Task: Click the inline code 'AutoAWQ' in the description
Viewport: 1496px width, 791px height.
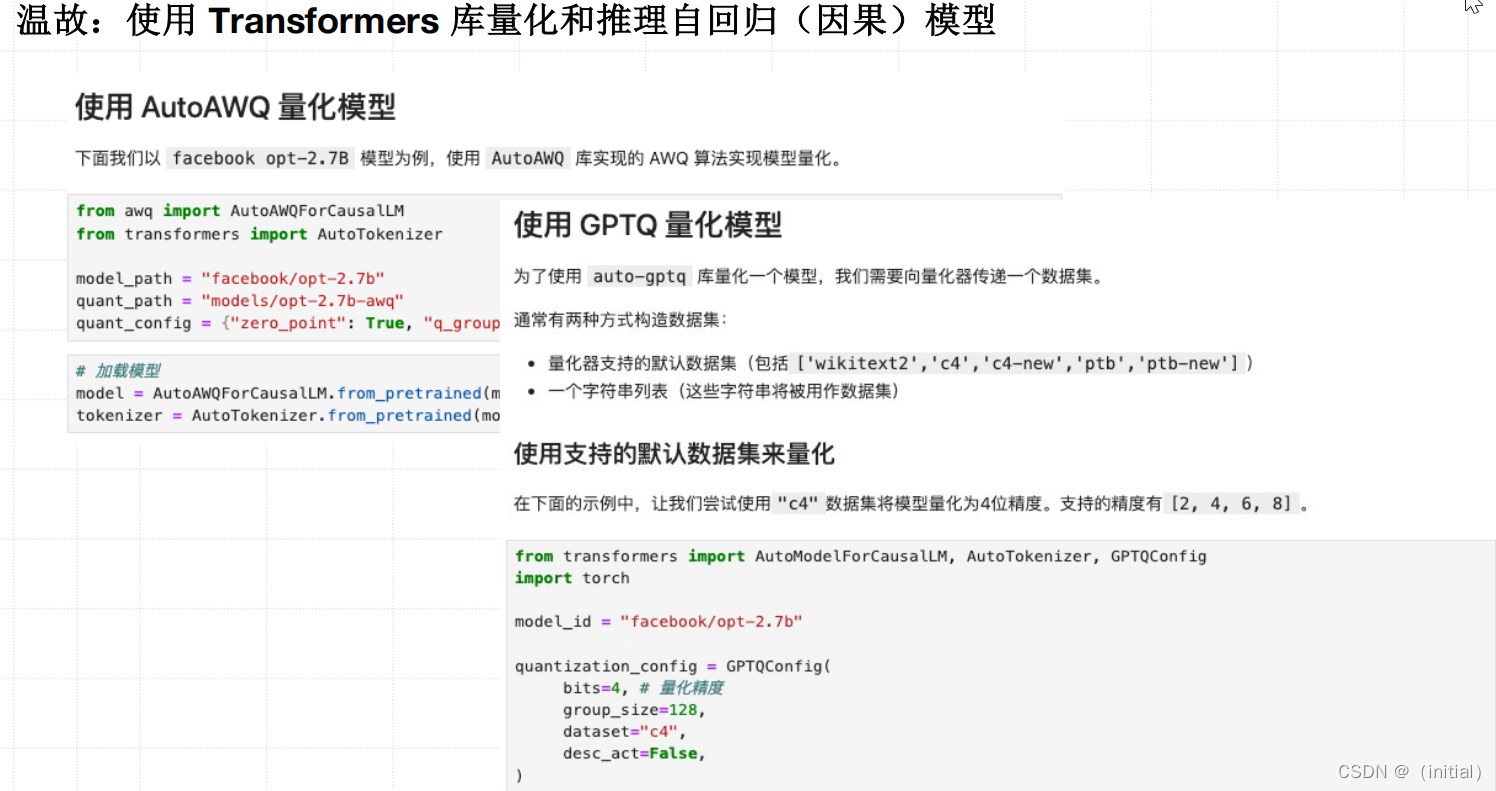Action: 528,158
